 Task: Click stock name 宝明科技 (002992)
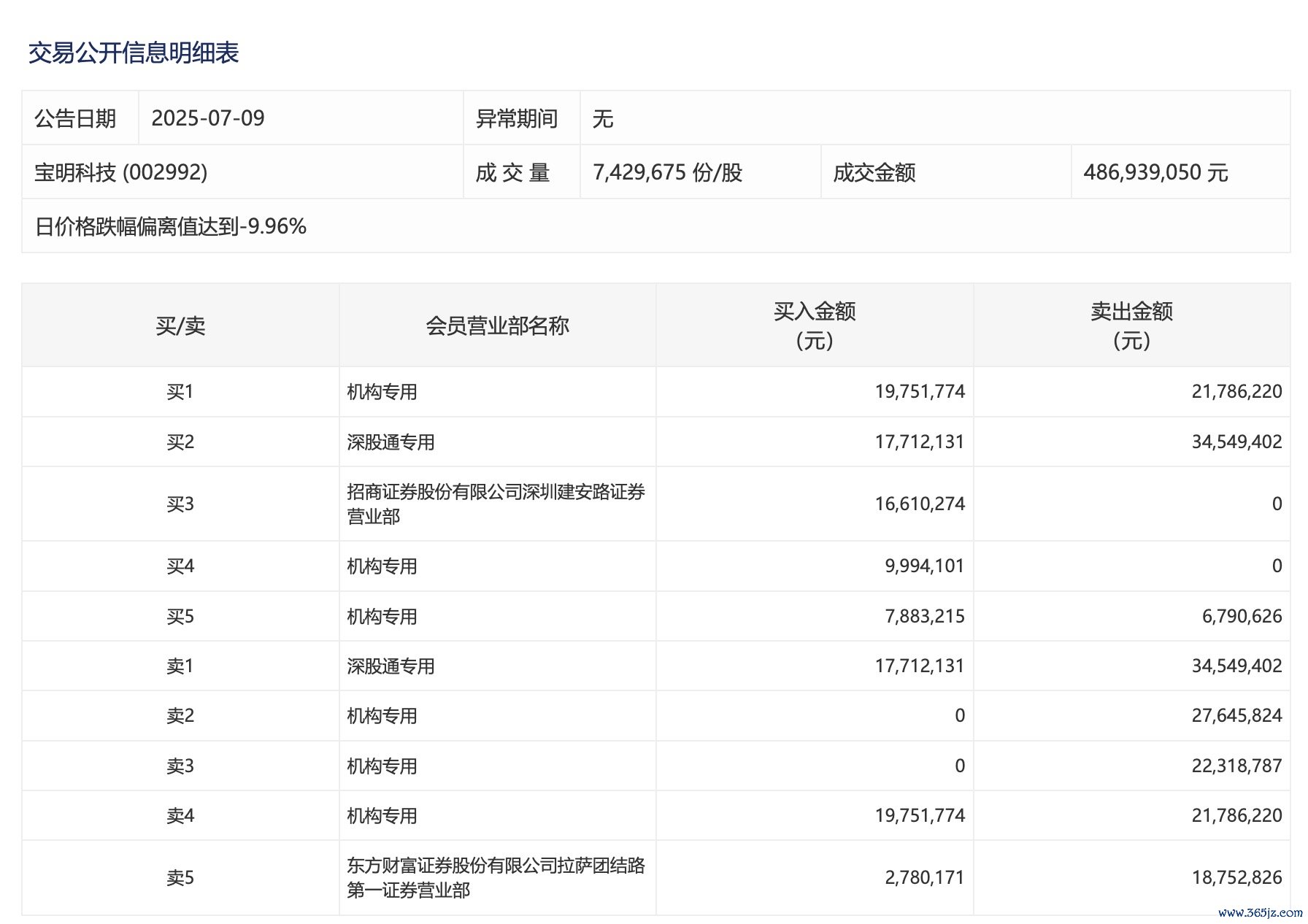coord(121,172)
